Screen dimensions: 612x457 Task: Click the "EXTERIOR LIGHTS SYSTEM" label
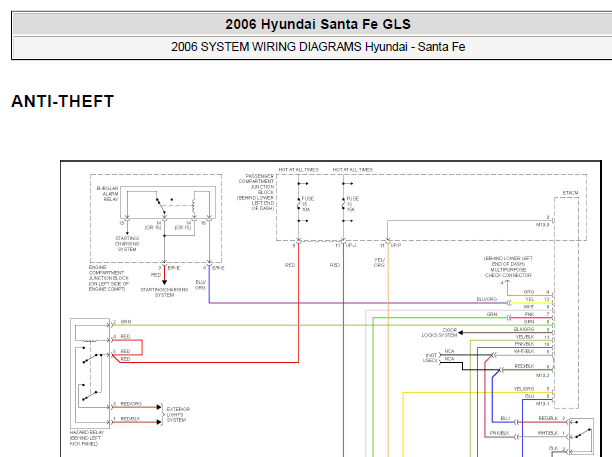point(178,414)
